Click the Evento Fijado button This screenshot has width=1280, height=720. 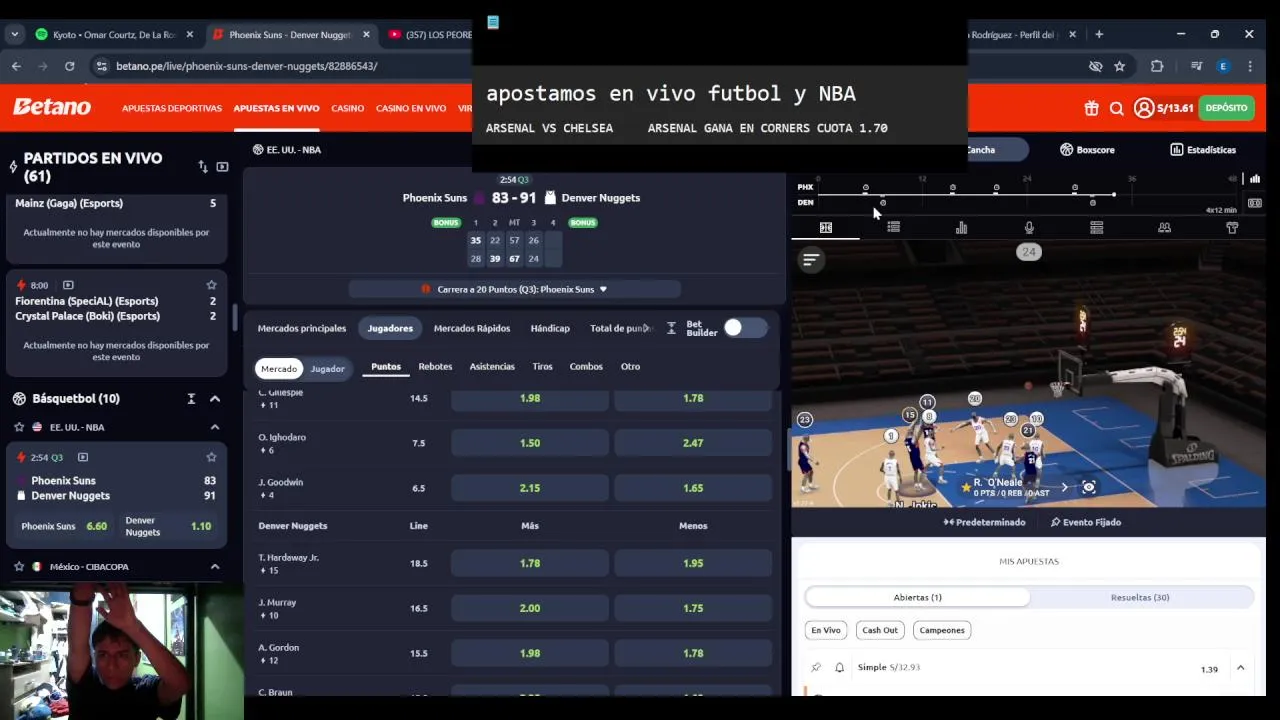coord(1086,522)
